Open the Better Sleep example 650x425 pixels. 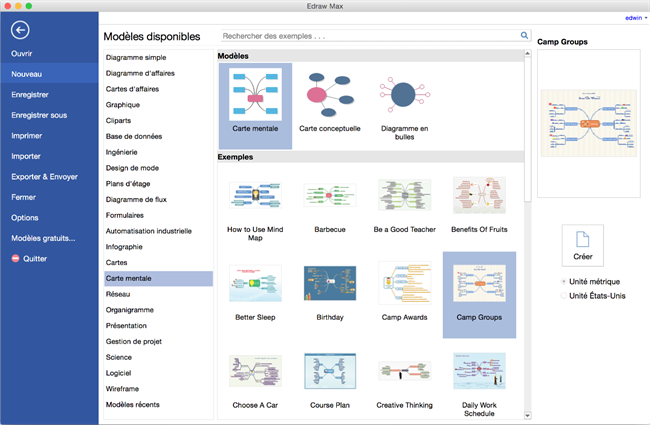click(x=255, y=283)
